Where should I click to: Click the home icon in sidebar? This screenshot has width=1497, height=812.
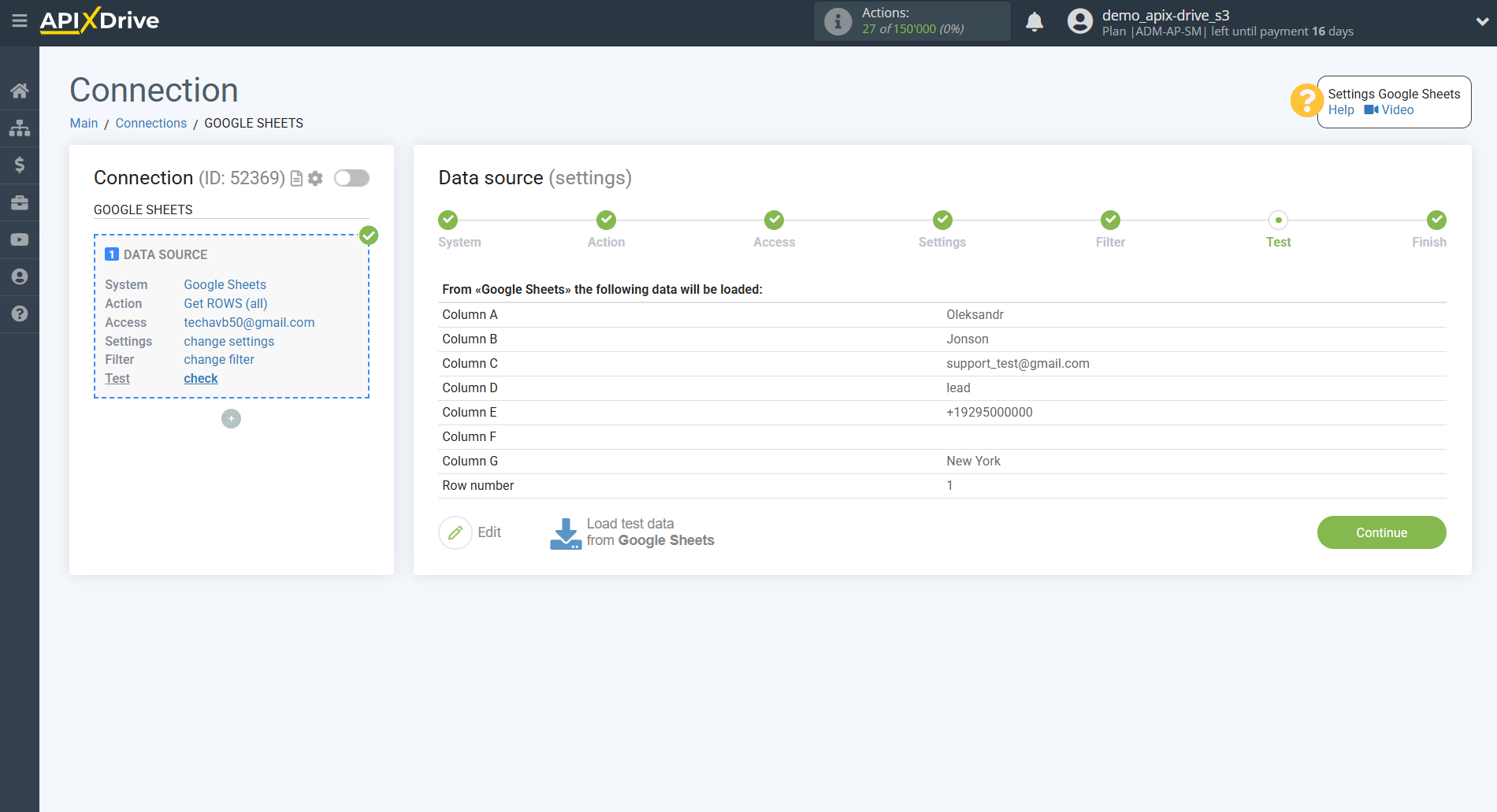coord(20,91)
